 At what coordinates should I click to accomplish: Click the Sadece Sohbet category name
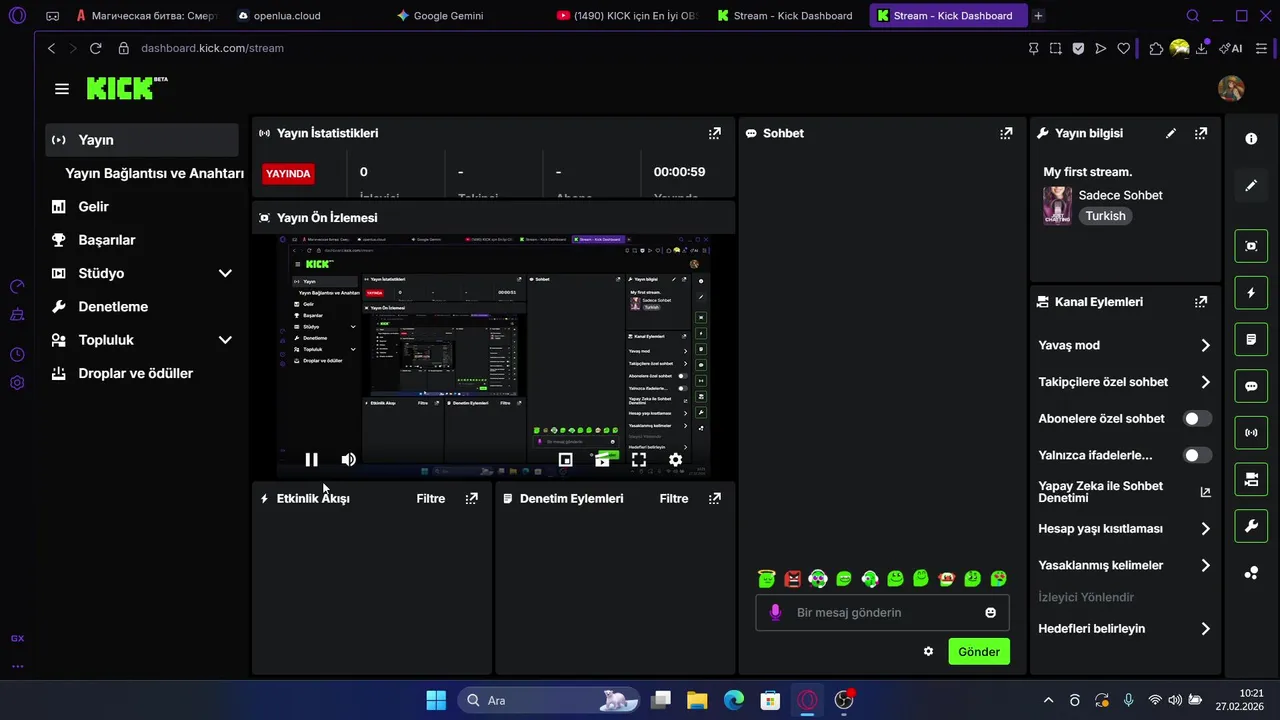(x=1120, y=195)
